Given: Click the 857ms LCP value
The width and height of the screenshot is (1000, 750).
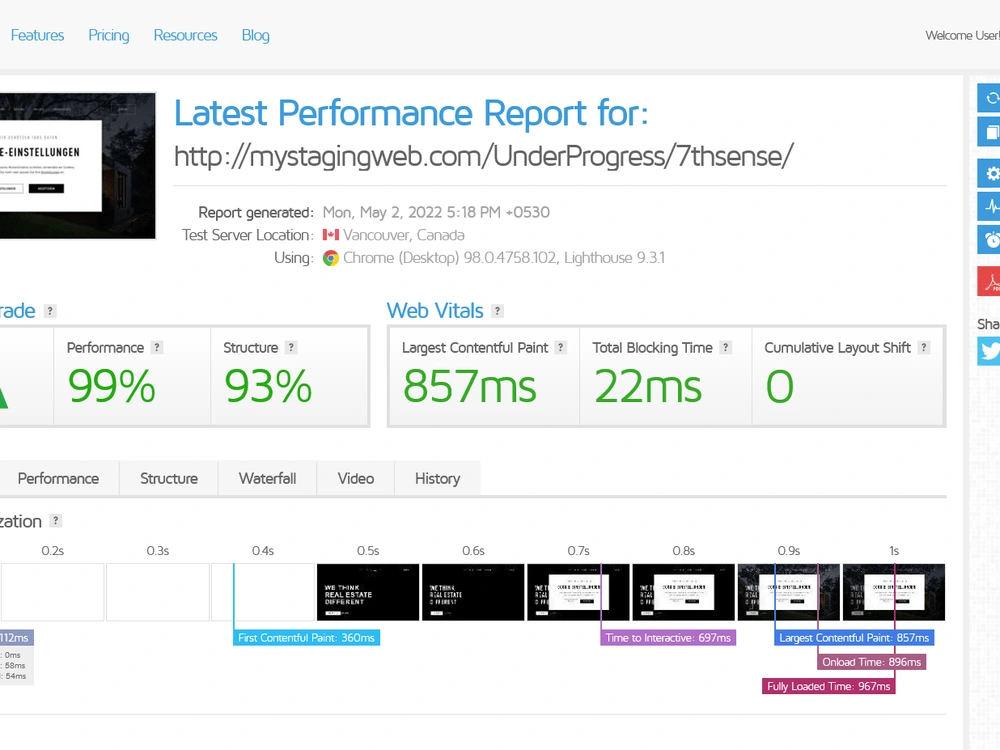Looking at the screenshot, I should 470,386.
